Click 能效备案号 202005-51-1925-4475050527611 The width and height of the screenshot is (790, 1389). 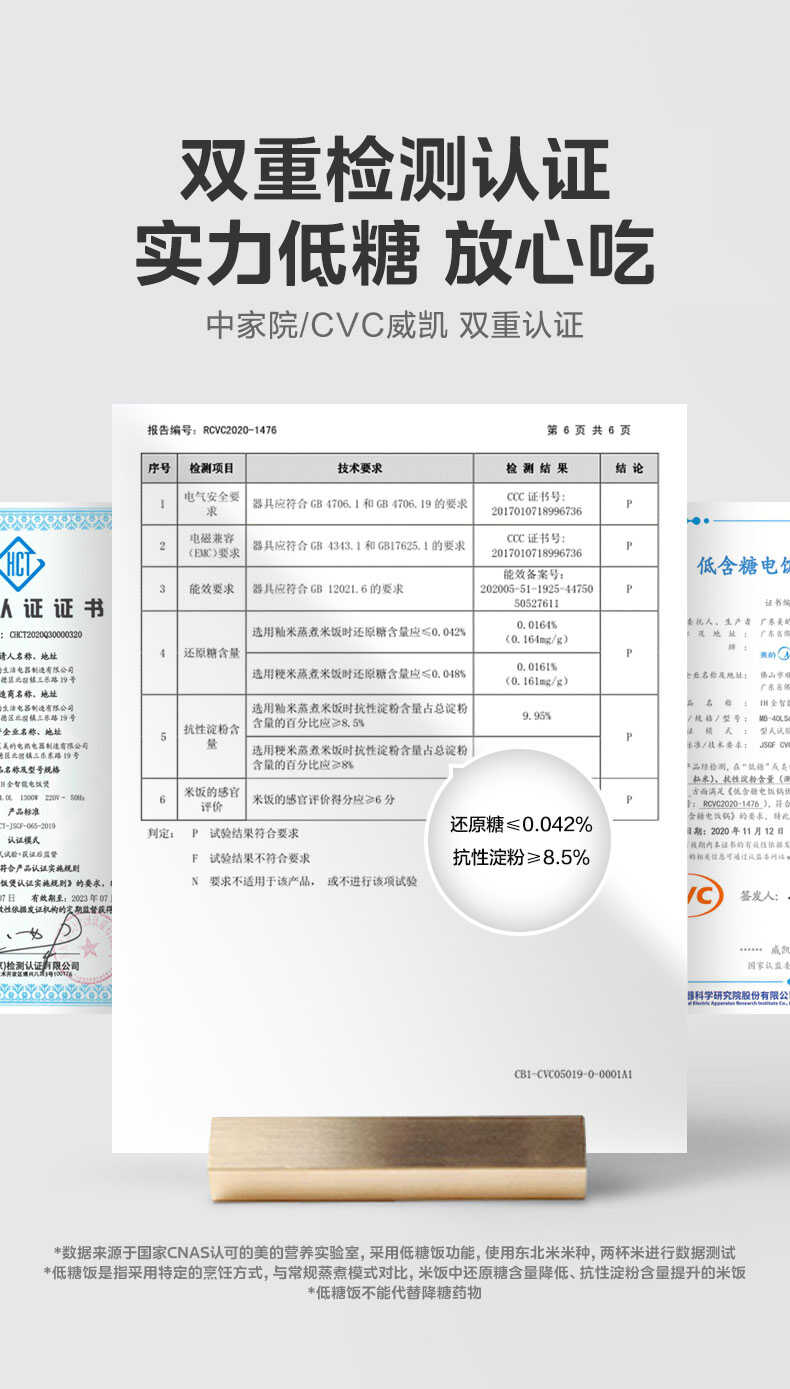537,589
